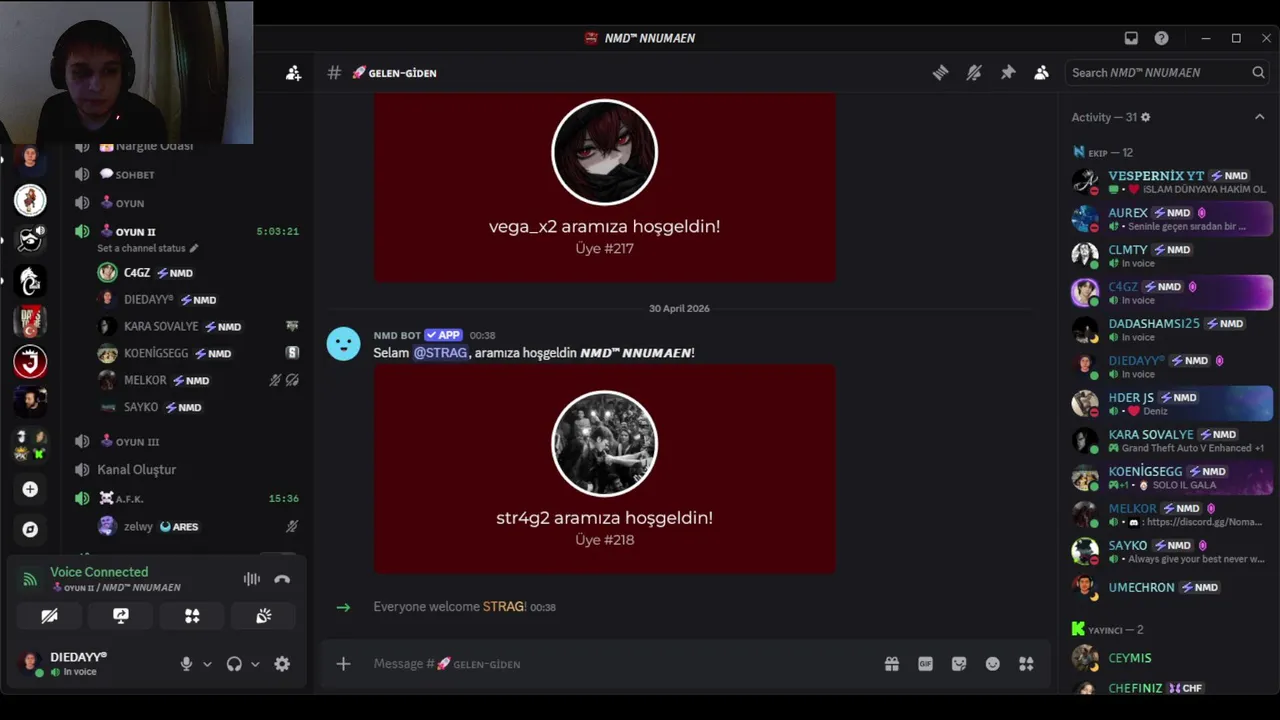This screenshot has width=1280, height=720.
Task: Open the emoji picker
Action: (992, 663)
